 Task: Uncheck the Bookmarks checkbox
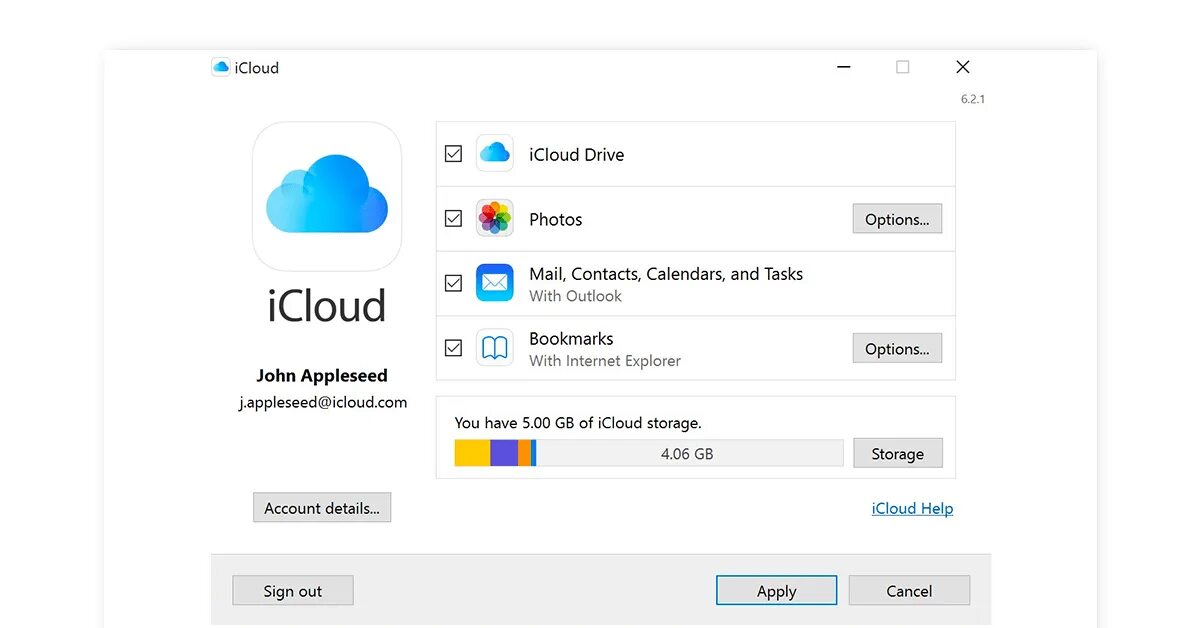tap(453, 348)
